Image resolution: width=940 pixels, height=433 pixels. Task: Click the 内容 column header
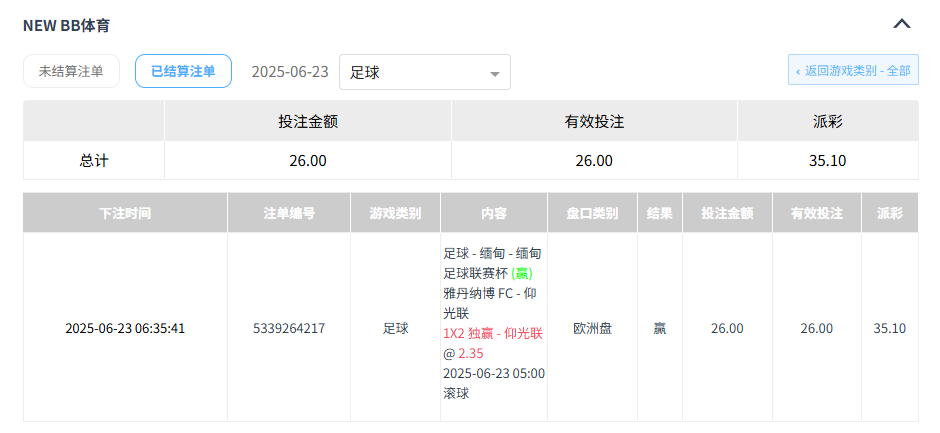click(x=494, y=213)
